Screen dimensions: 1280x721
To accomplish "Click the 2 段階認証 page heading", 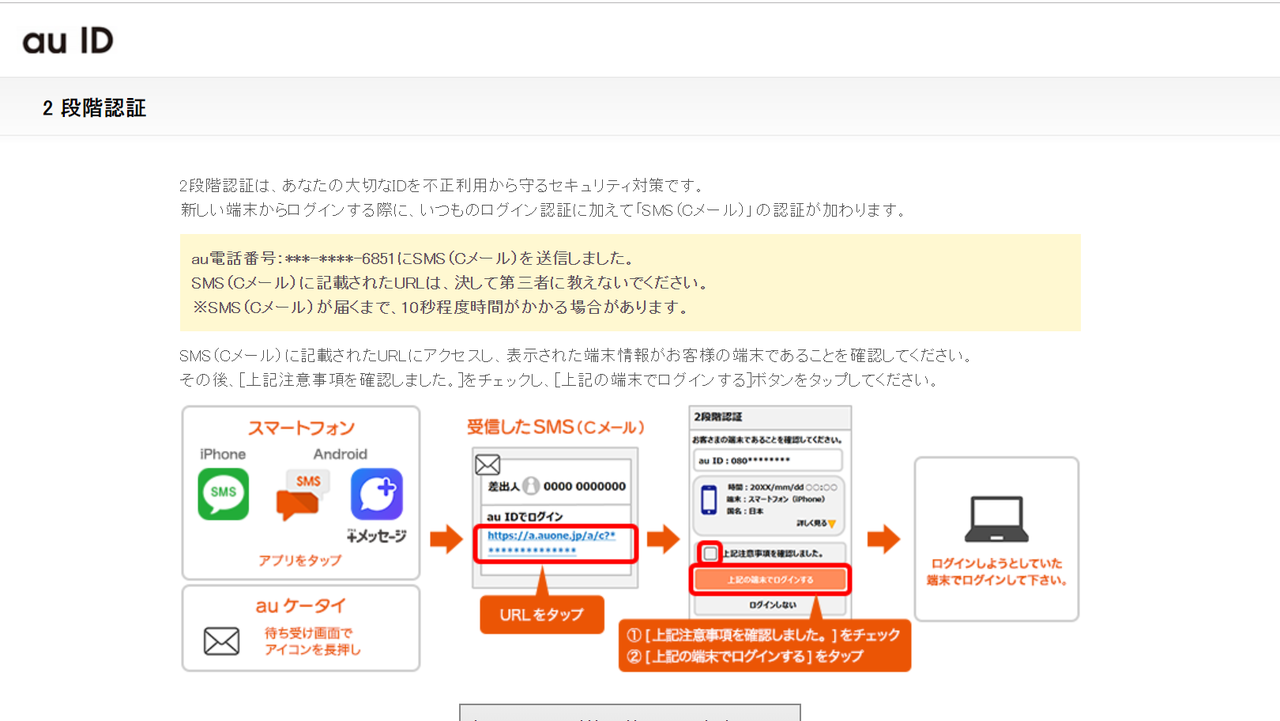I will (94, 108).
